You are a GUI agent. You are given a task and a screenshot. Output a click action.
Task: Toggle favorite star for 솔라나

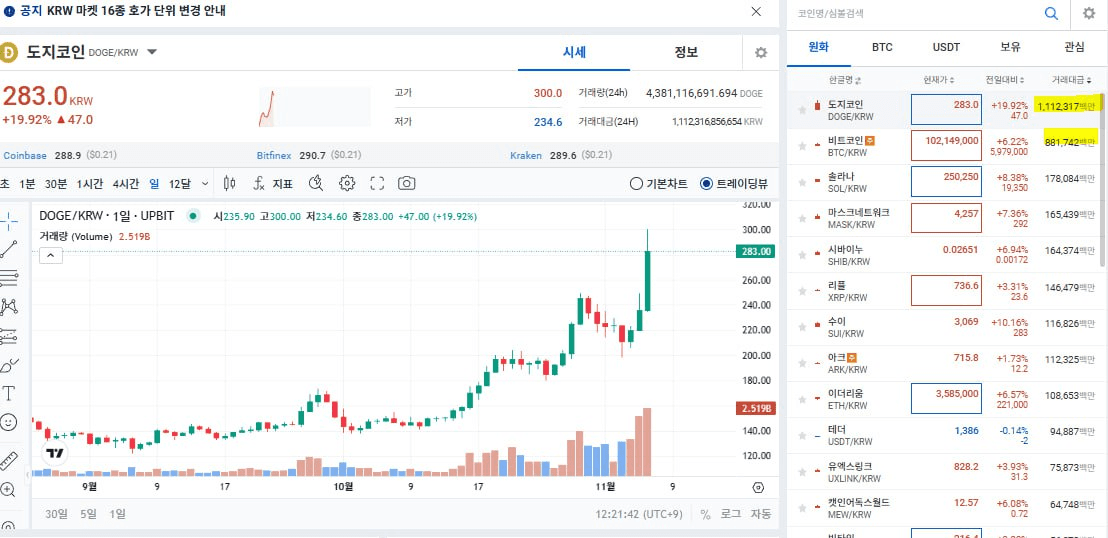[x=802, y=183]
